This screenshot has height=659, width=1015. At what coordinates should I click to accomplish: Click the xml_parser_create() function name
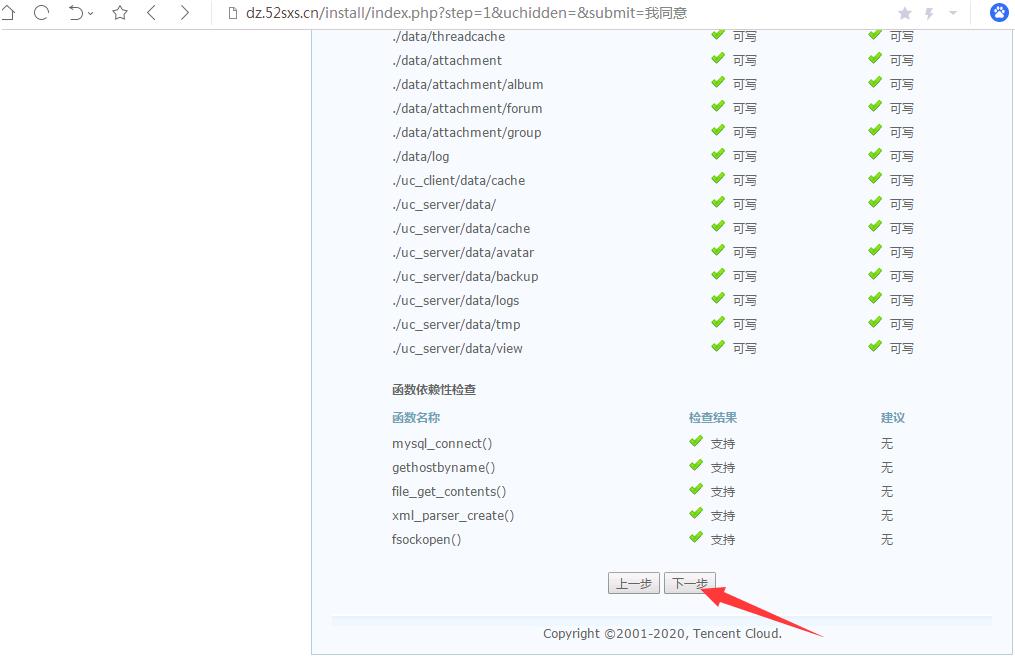click(452, 516)
